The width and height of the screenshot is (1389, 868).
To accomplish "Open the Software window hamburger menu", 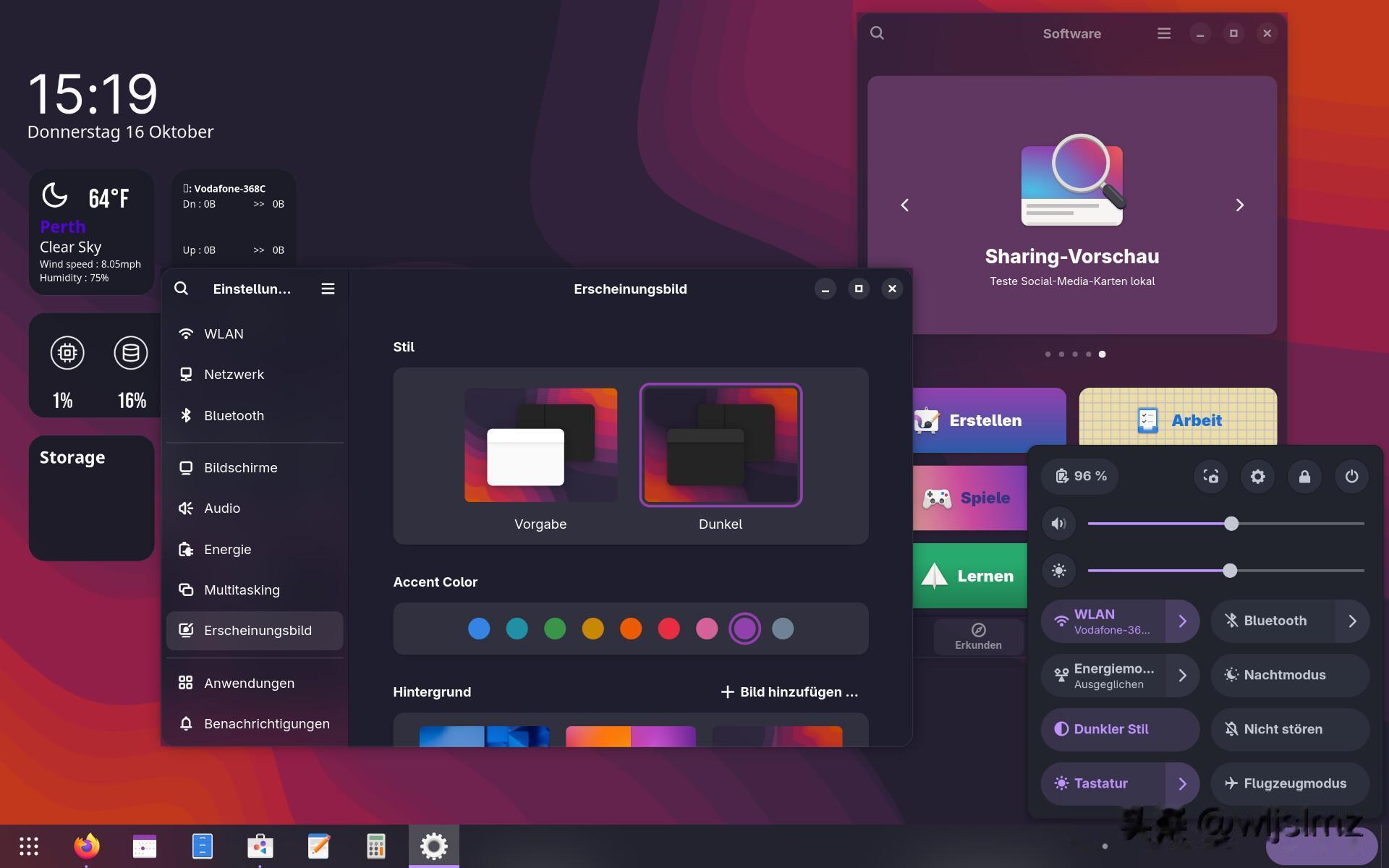I will click(1163, 33).
